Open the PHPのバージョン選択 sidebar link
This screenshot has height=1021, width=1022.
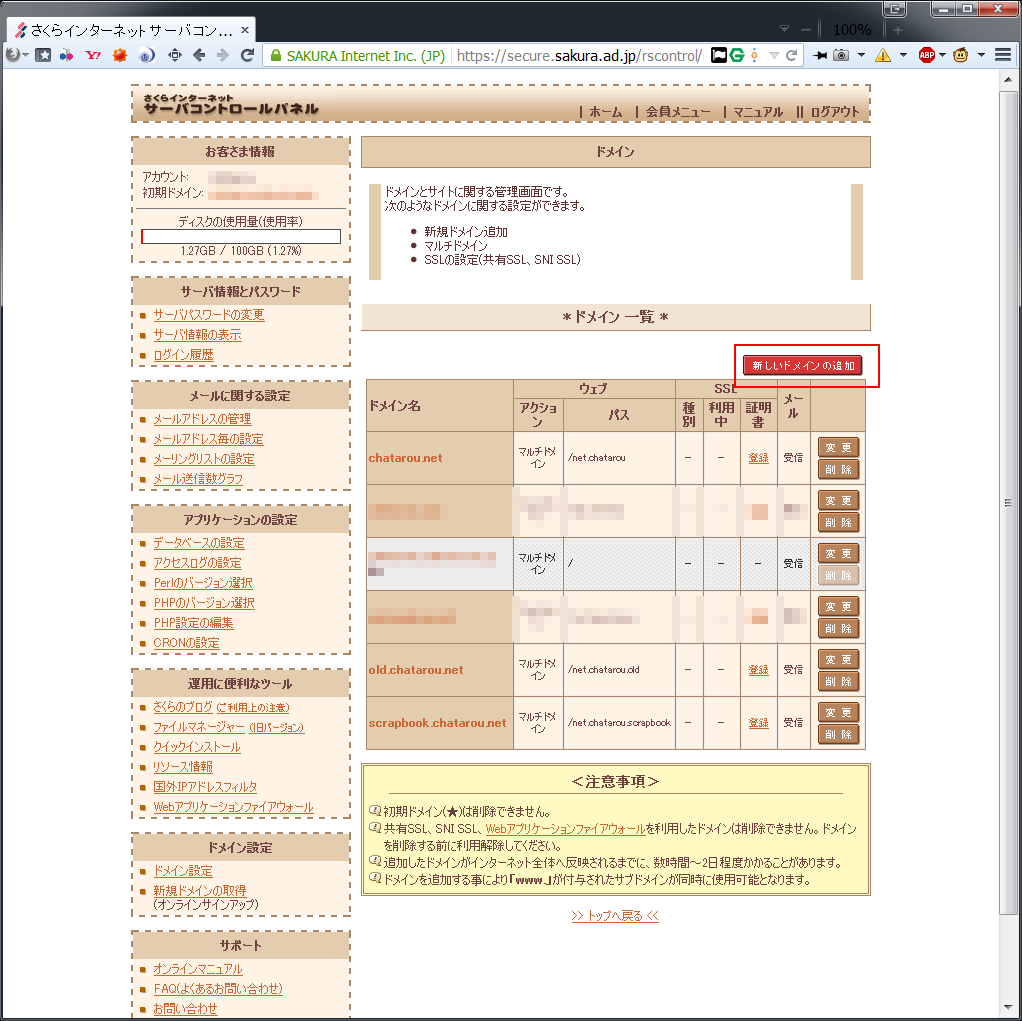(x=204, y=603)
